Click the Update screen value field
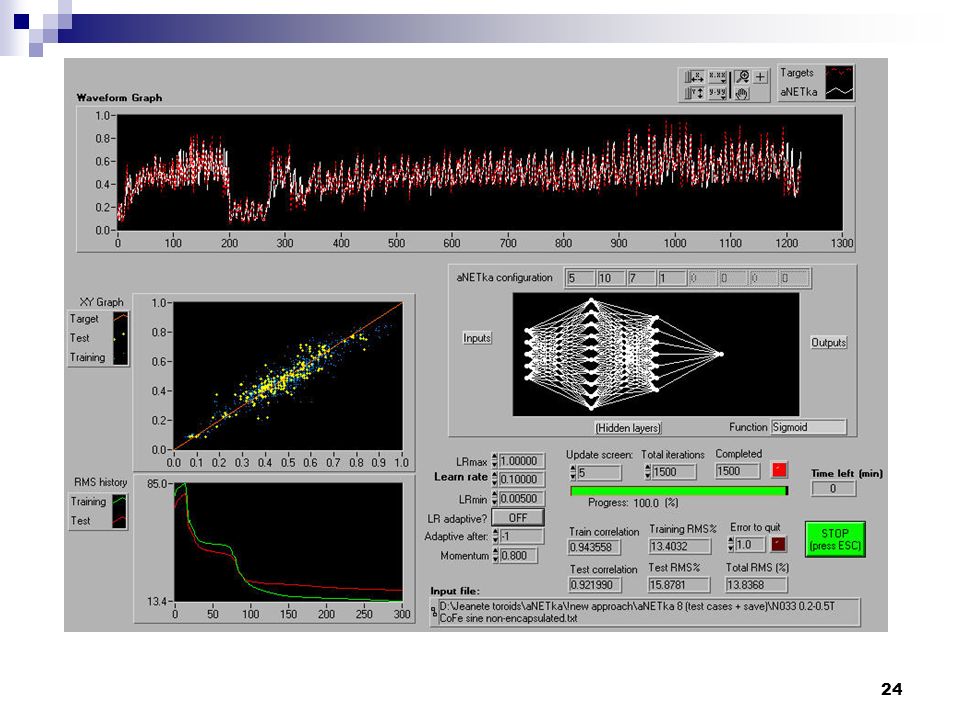 pyautogui.click(x=599, y=473)
